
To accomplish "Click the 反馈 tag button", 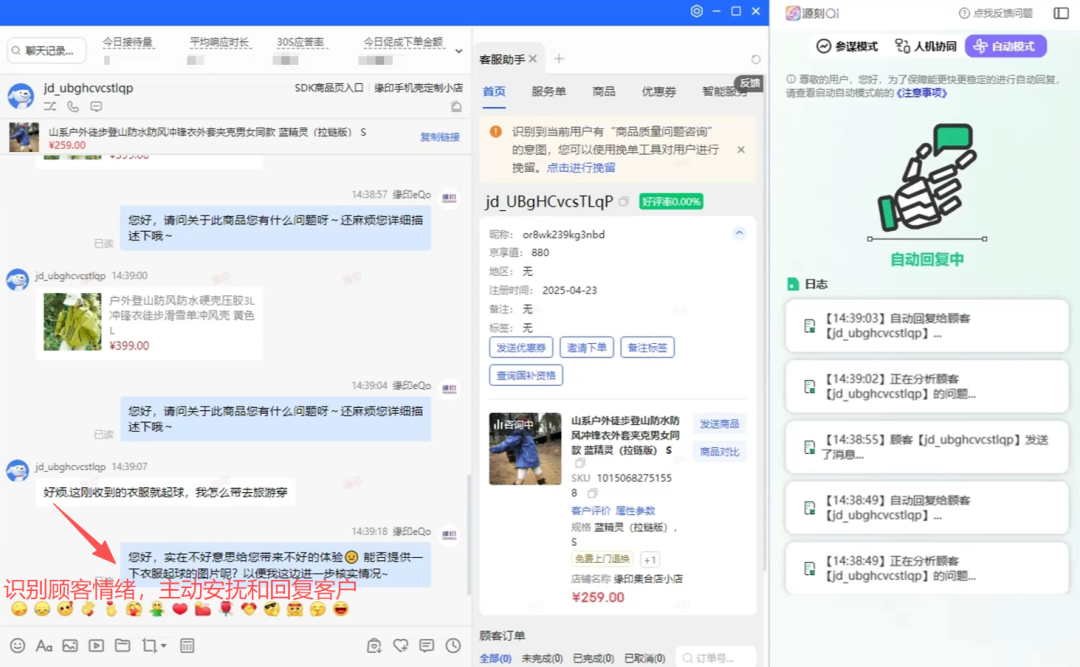I will coord(750,83).
